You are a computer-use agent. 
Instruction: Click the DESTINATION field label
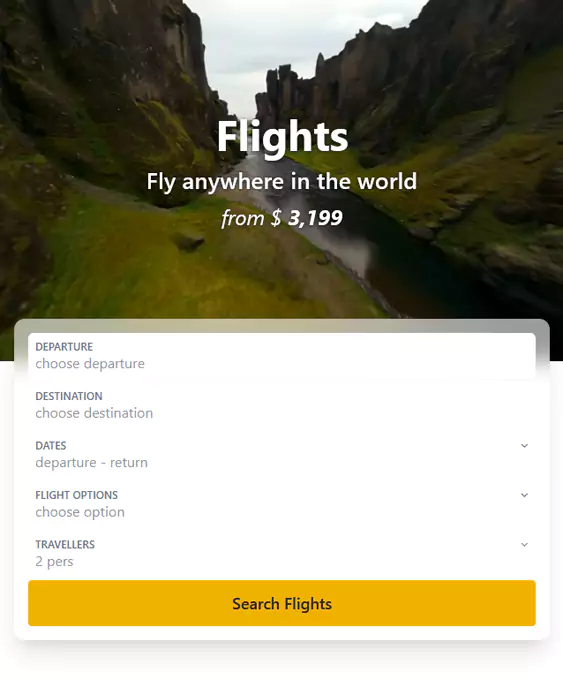(69, 396)
